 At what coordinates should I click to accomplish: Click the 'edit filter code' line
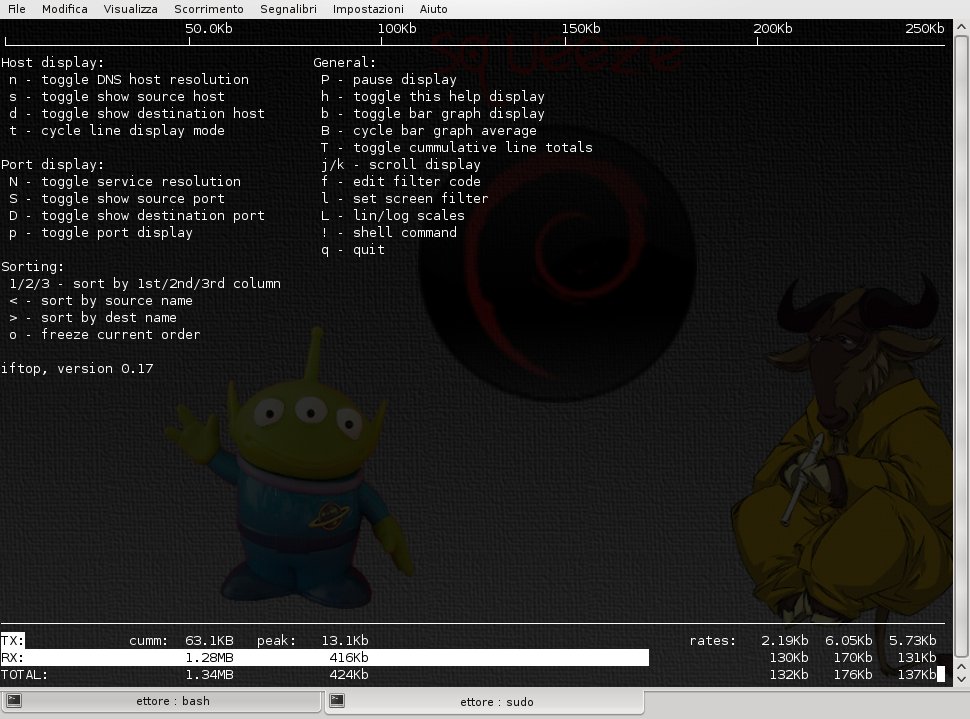(x=401, y=181)
